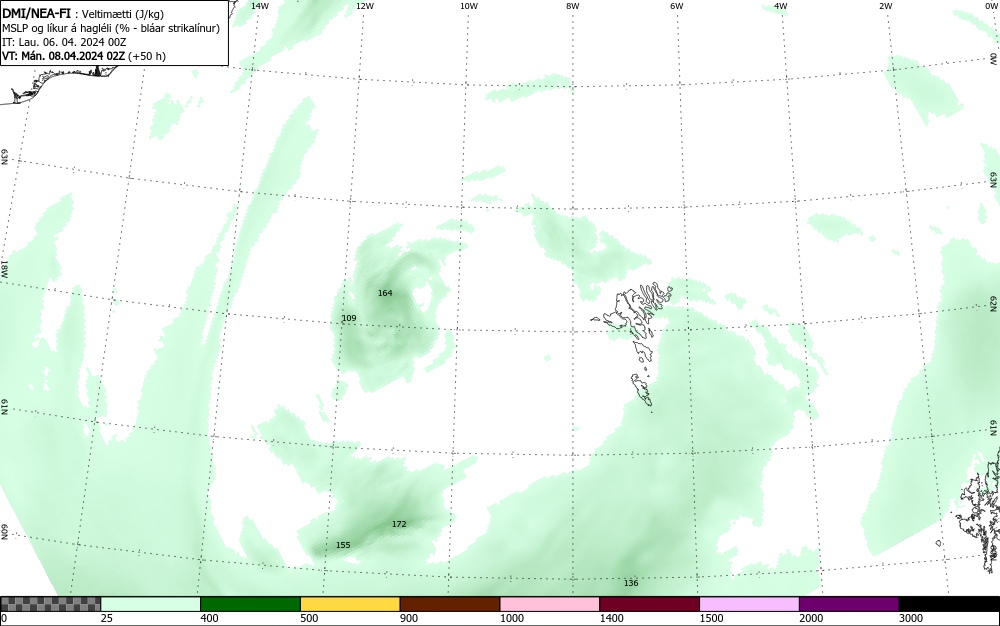Click the legend value "3000"
The image size is (1000, 626).
pyautogui.click(x=911, y=618)
